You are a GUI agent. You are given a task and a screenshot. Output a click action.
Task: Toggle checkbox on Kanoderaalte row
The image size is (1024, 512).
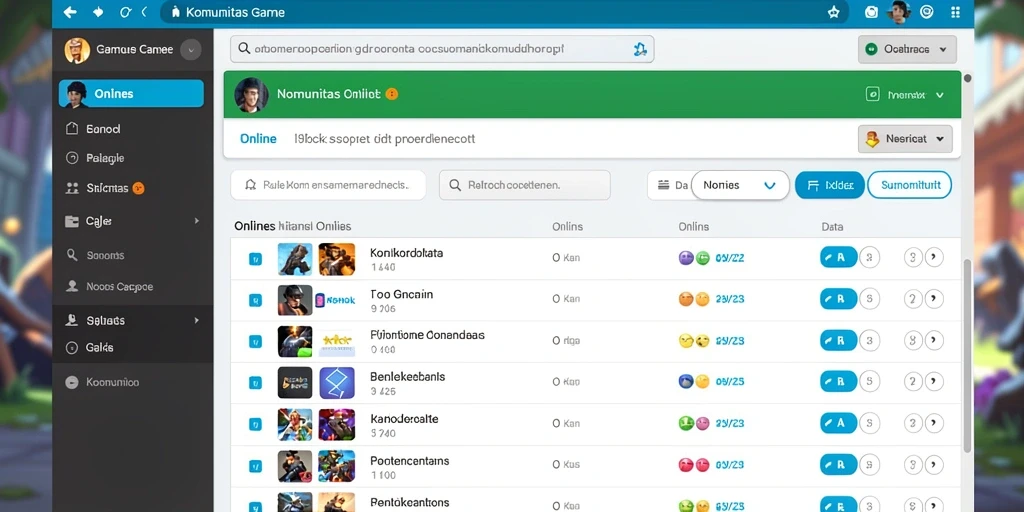[255, 424]
